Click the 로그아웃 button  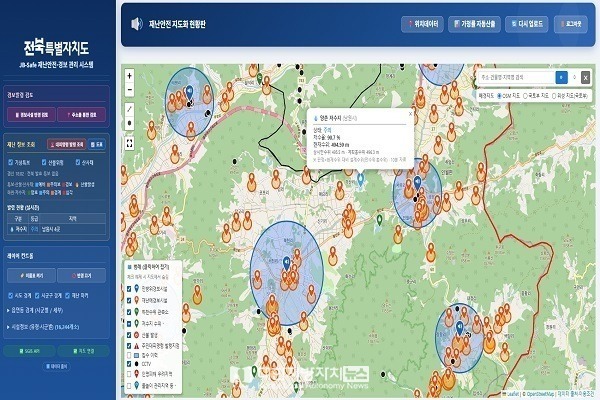tap(571, 24)
